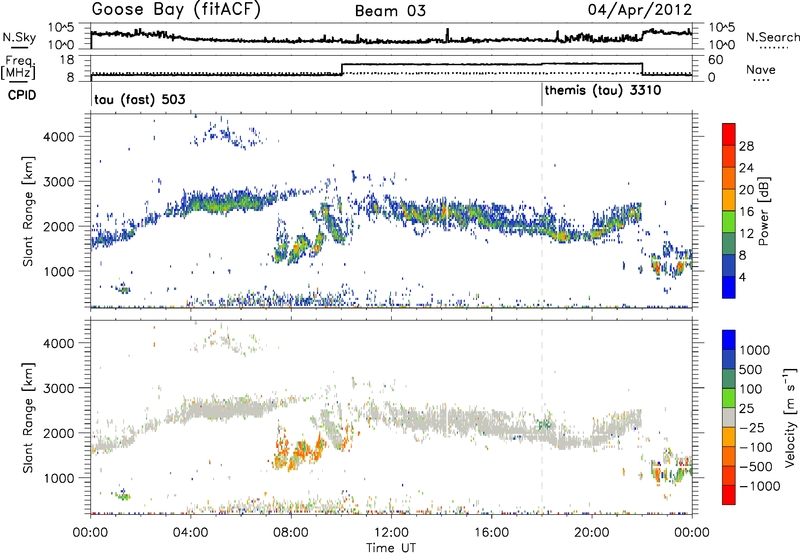Pick the yellow-orange 16–20 dB power color
Image resolution: width=800 pixels, height=554 pixels.
coord(729,200)
